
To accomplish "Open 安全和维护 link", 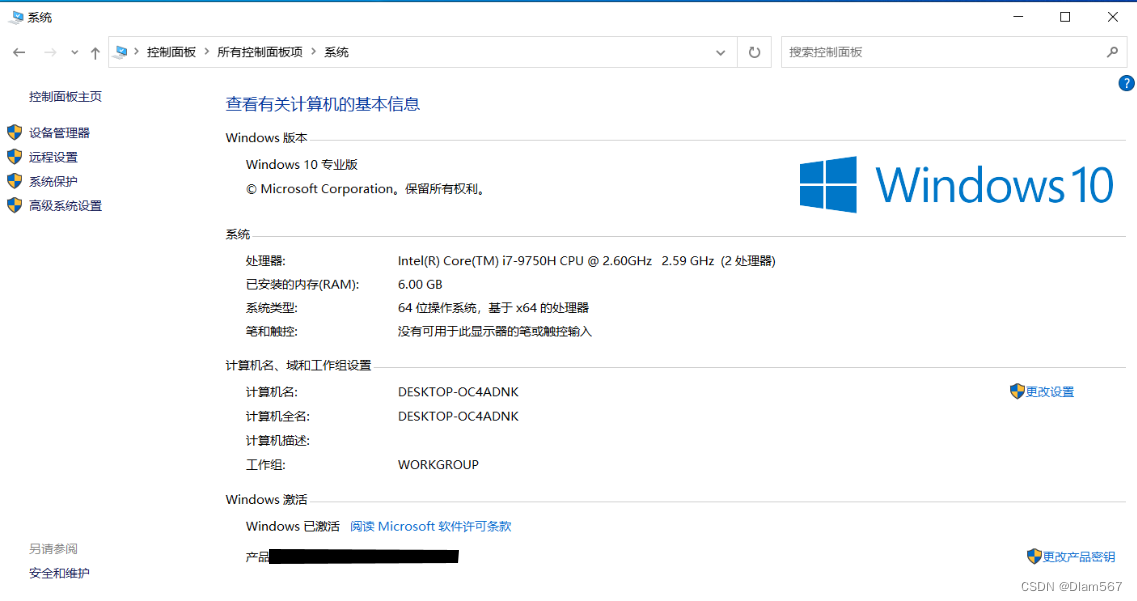I will coord(59,573).
